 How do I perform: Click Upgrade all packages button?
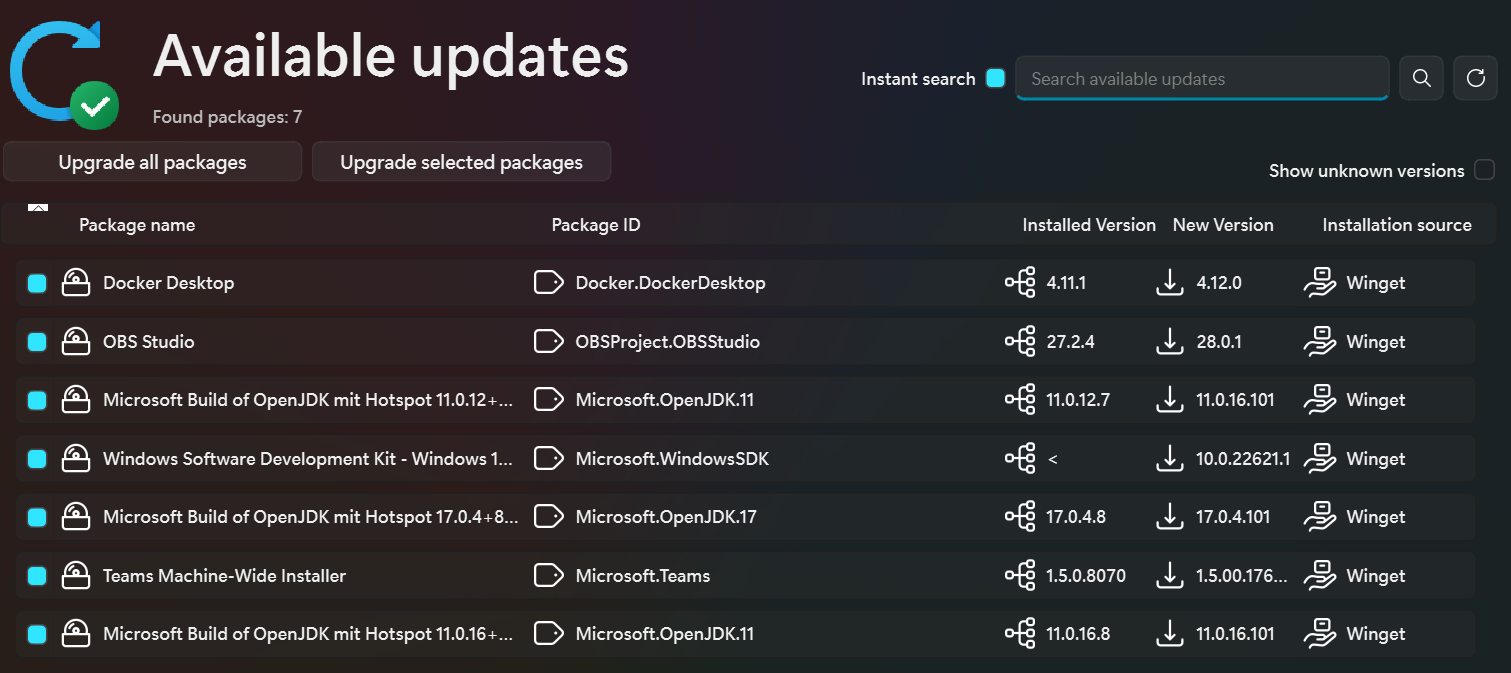[x=152, y=162]
